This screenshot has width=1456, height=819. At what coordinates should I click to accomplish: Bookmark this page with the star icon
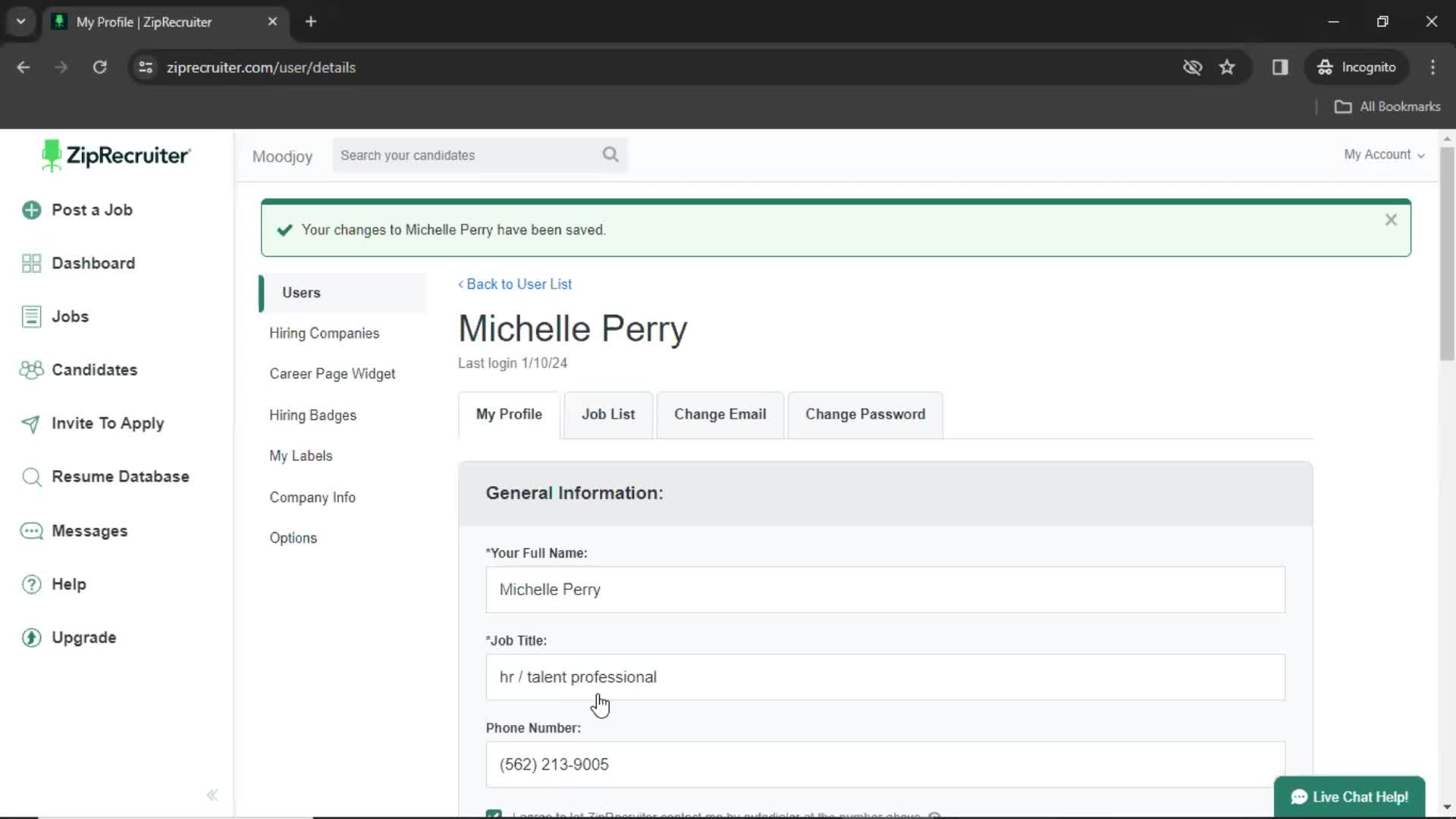1227,67
